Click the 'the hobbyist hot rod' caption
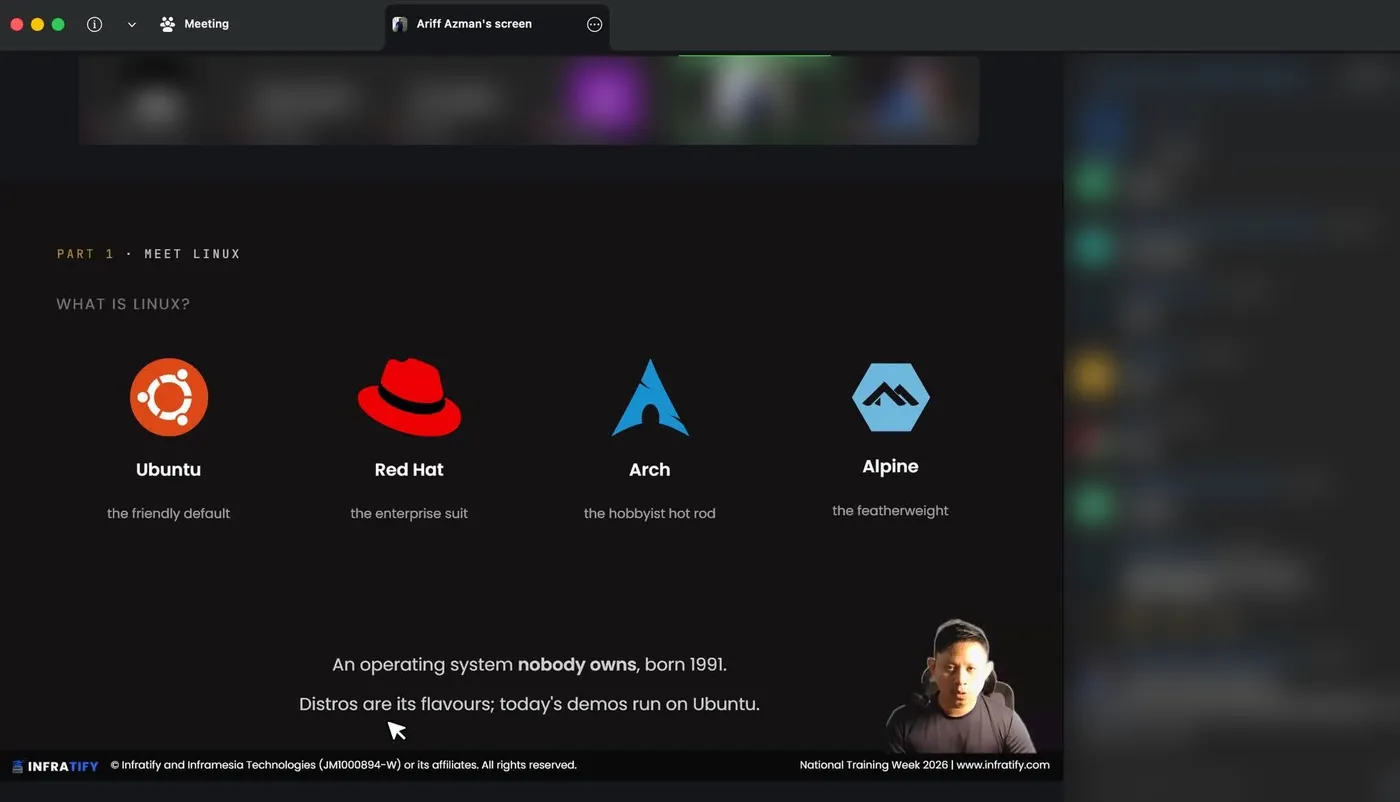Image resolution: width=1400 pixels, height=802 pixels. (x=650, y=513)
